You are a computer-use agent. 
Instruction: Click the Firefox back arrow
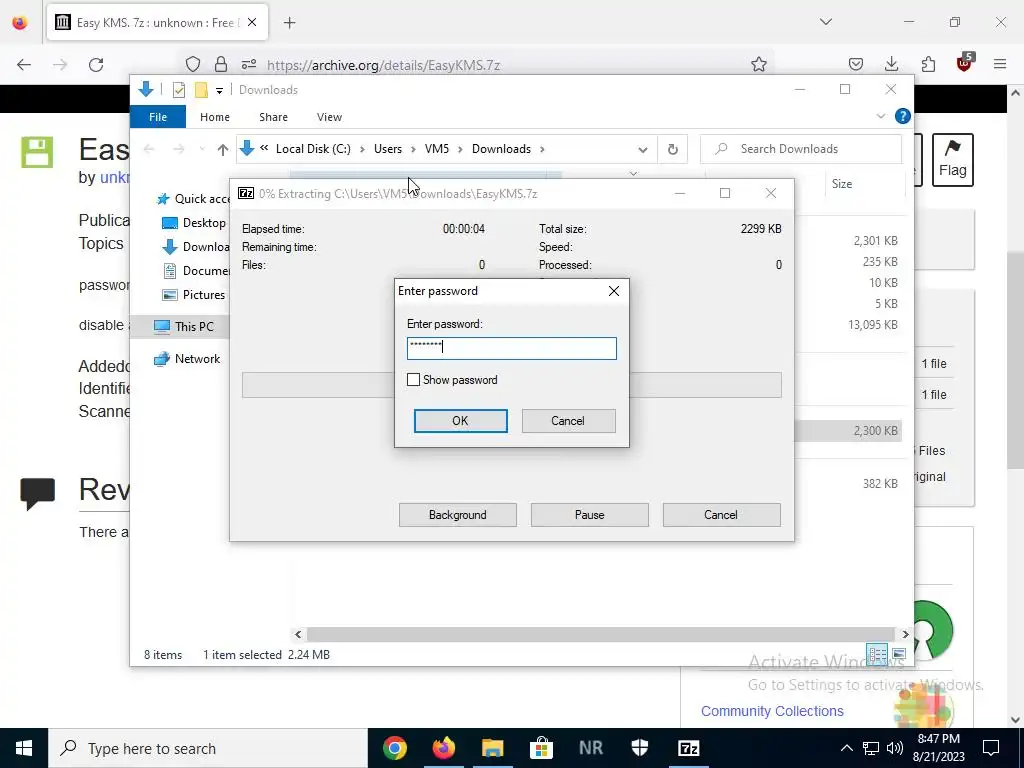click(x=24, y=65)
